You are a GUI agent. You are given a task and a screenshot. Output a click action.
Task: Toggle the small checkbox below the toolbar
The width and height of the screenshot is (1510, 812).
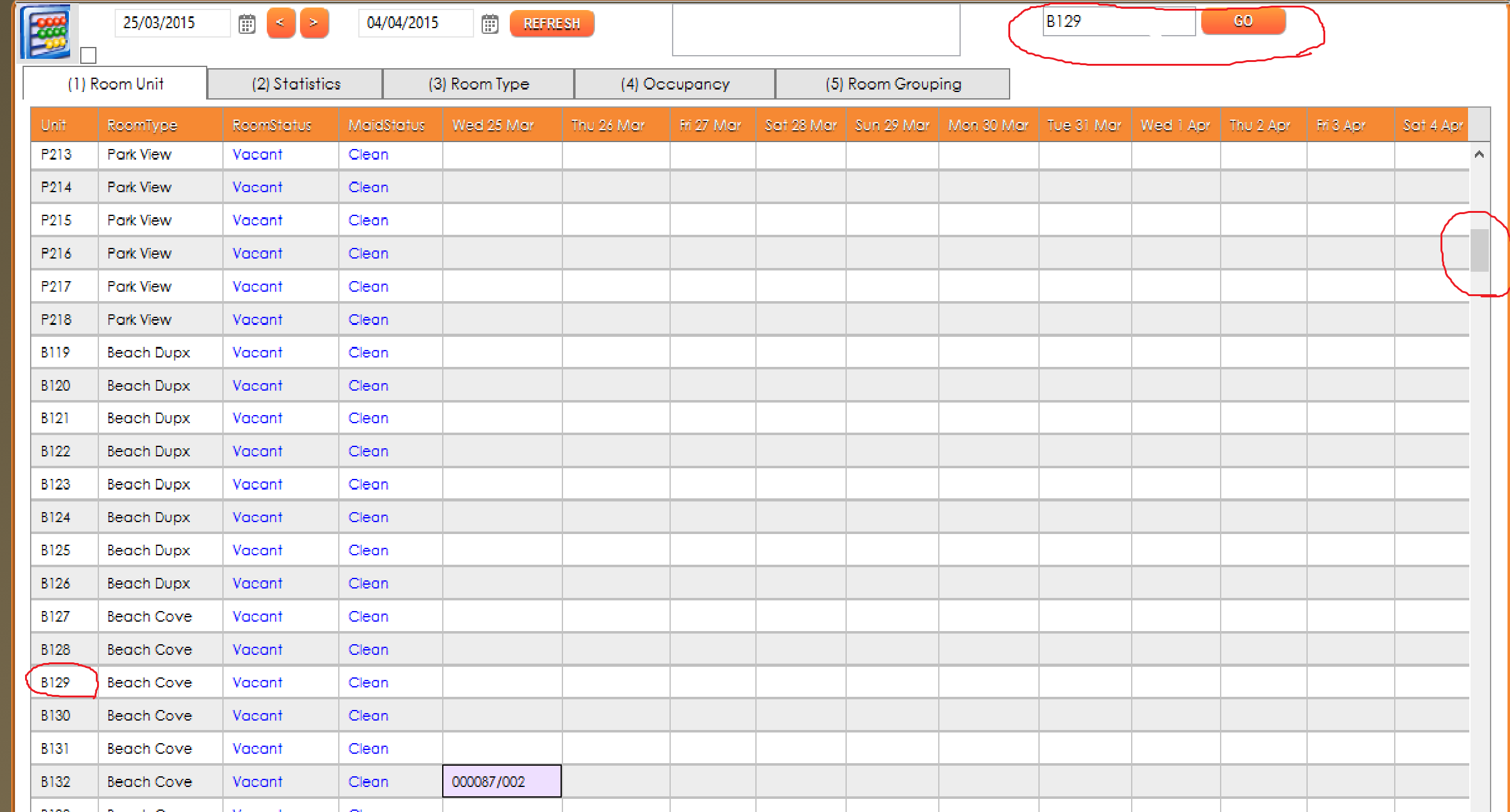[x=88, y=56]
